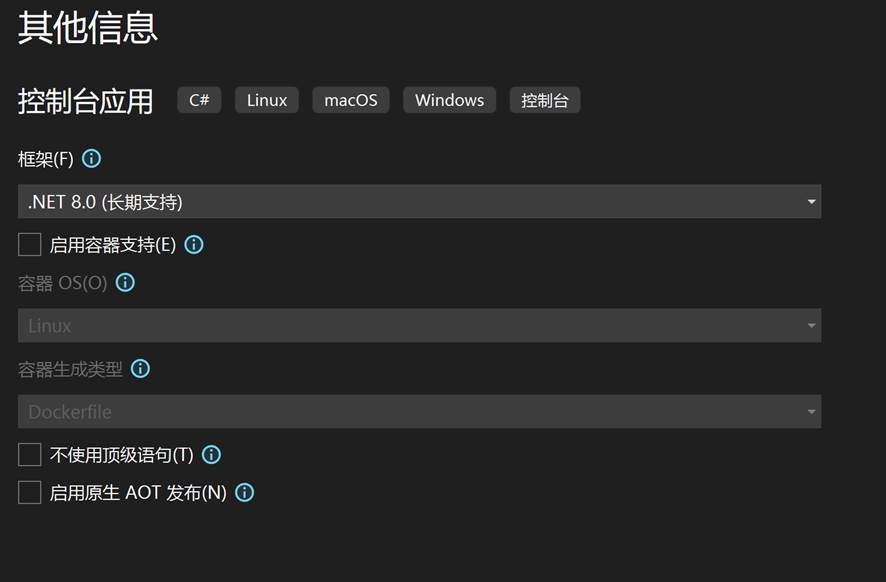Click the info icon beside 容器生成类型
This screenshot has height=582, width=886.
pyautogui.click(x=141, y=368)
